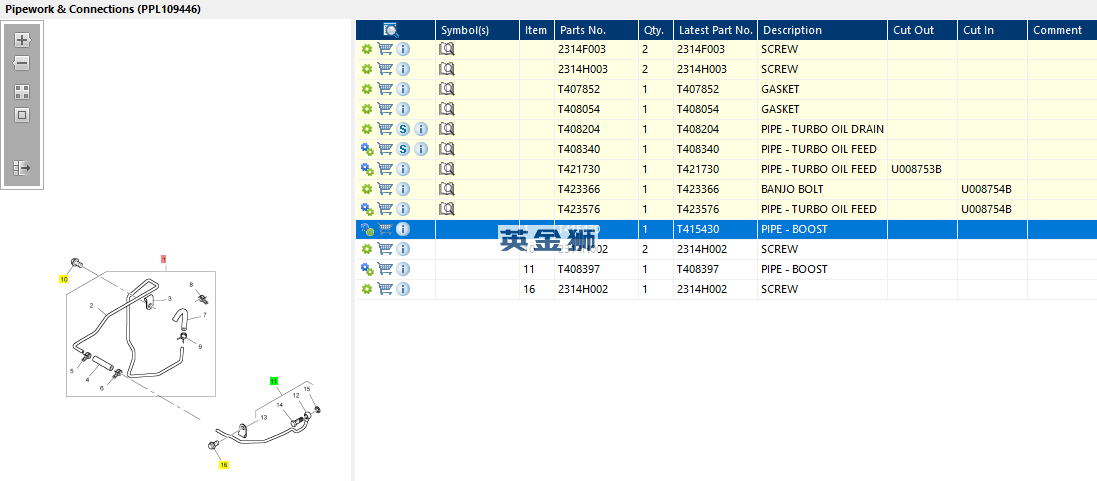Click the search icon in the table header
This screenshot has height=481, width=1097.
click(x=391, y=30)
